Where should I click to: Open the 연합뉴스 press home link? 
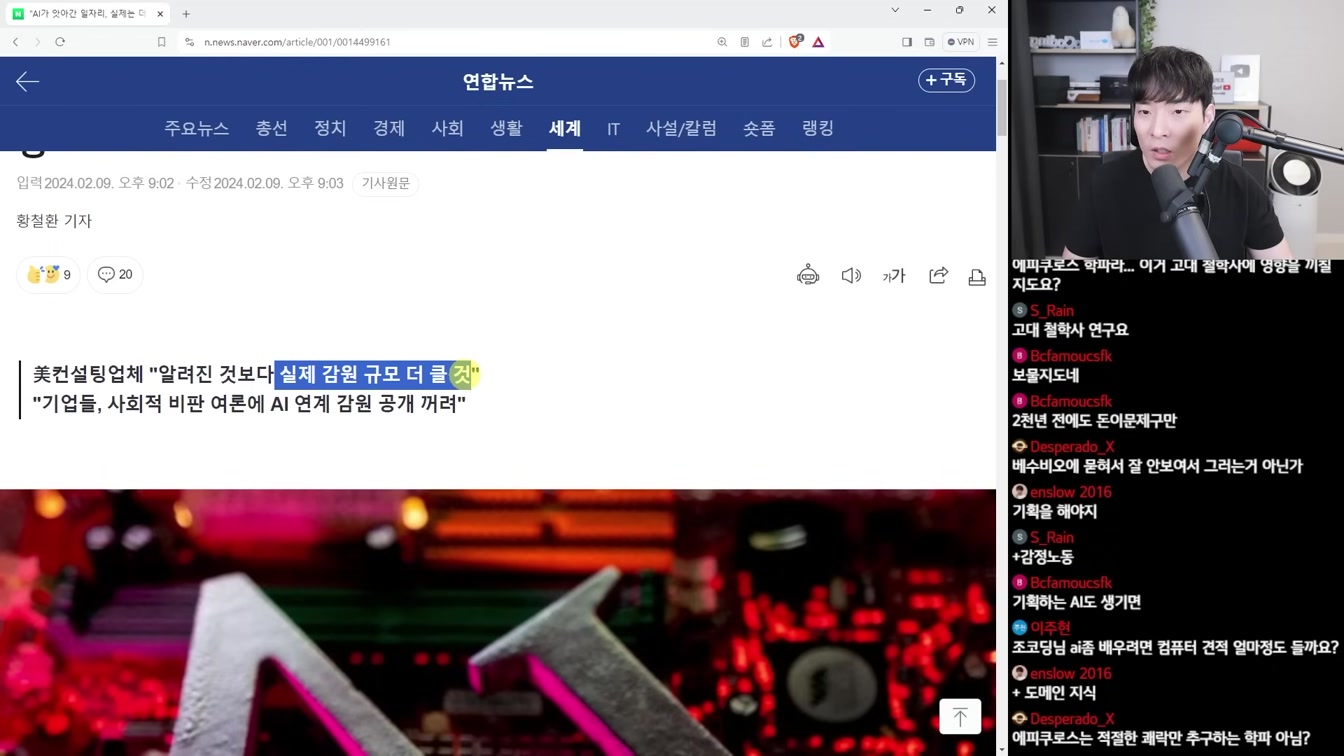[x=498, y=82]
